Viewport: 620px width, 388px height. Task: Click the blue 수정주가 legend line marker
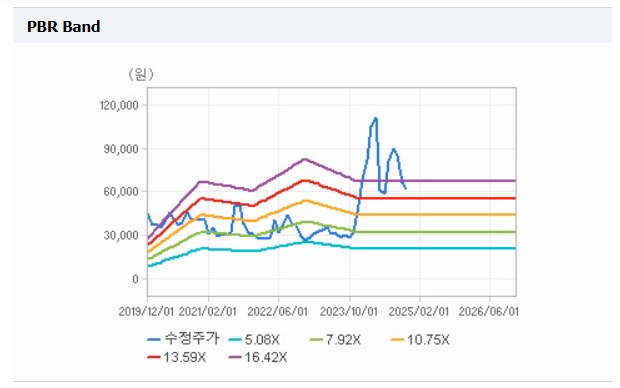[x=153, y=340]
